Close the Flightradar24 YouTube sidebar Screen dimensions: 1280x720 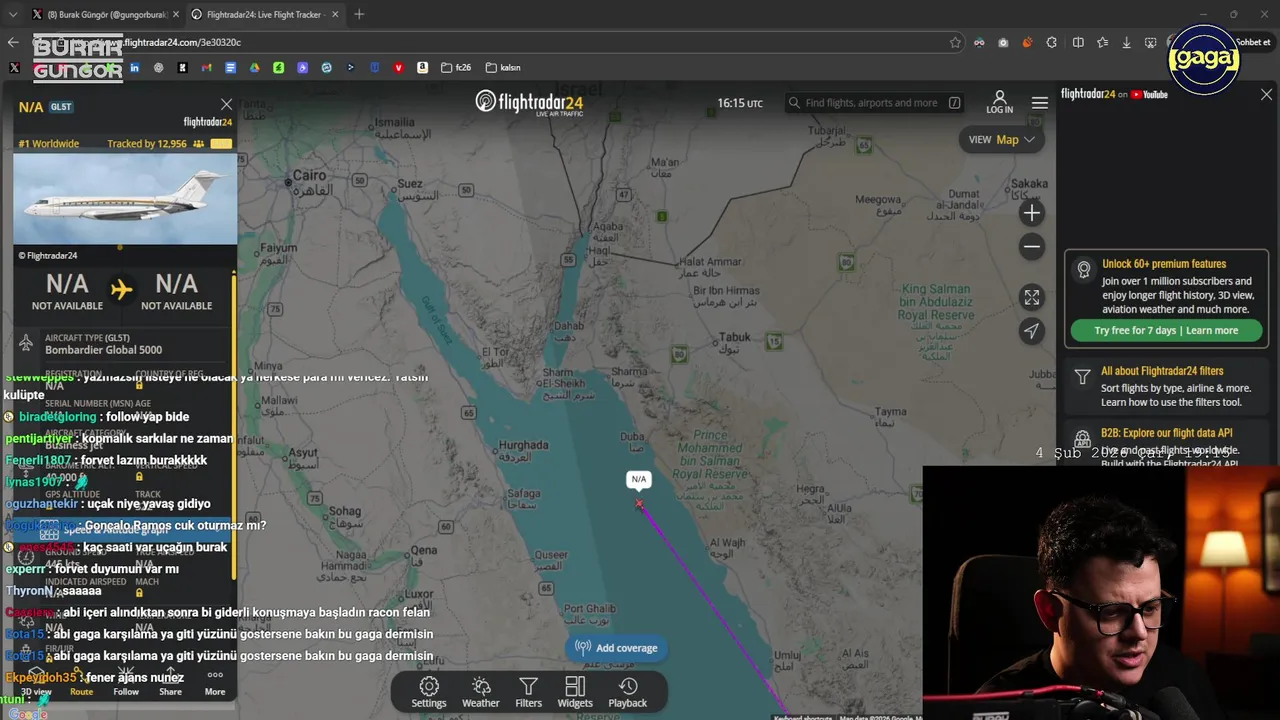1266,95
